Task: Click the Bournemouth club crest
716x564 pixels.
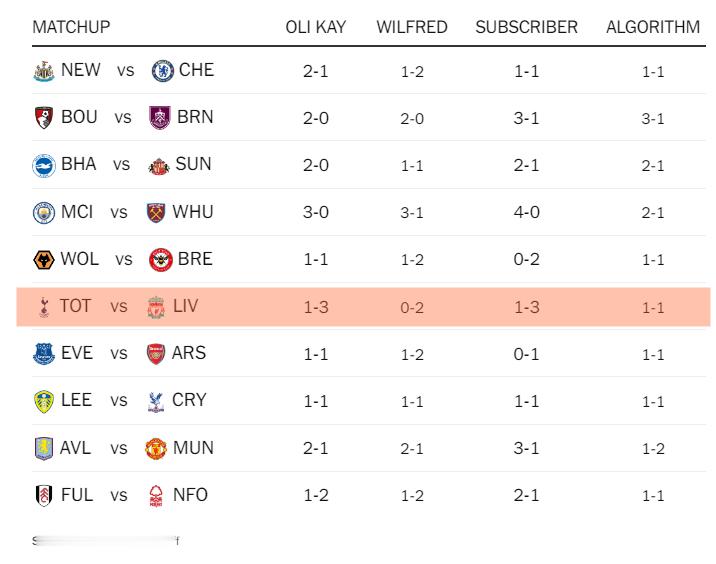Action: (43, 118)
